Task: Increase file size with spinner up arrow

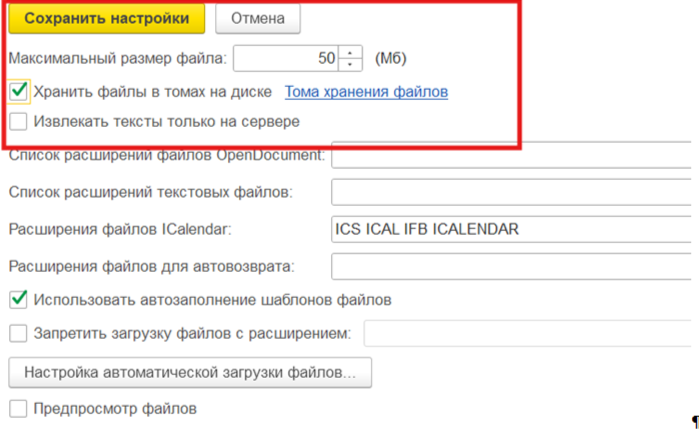Action: (x=351, y=52)
